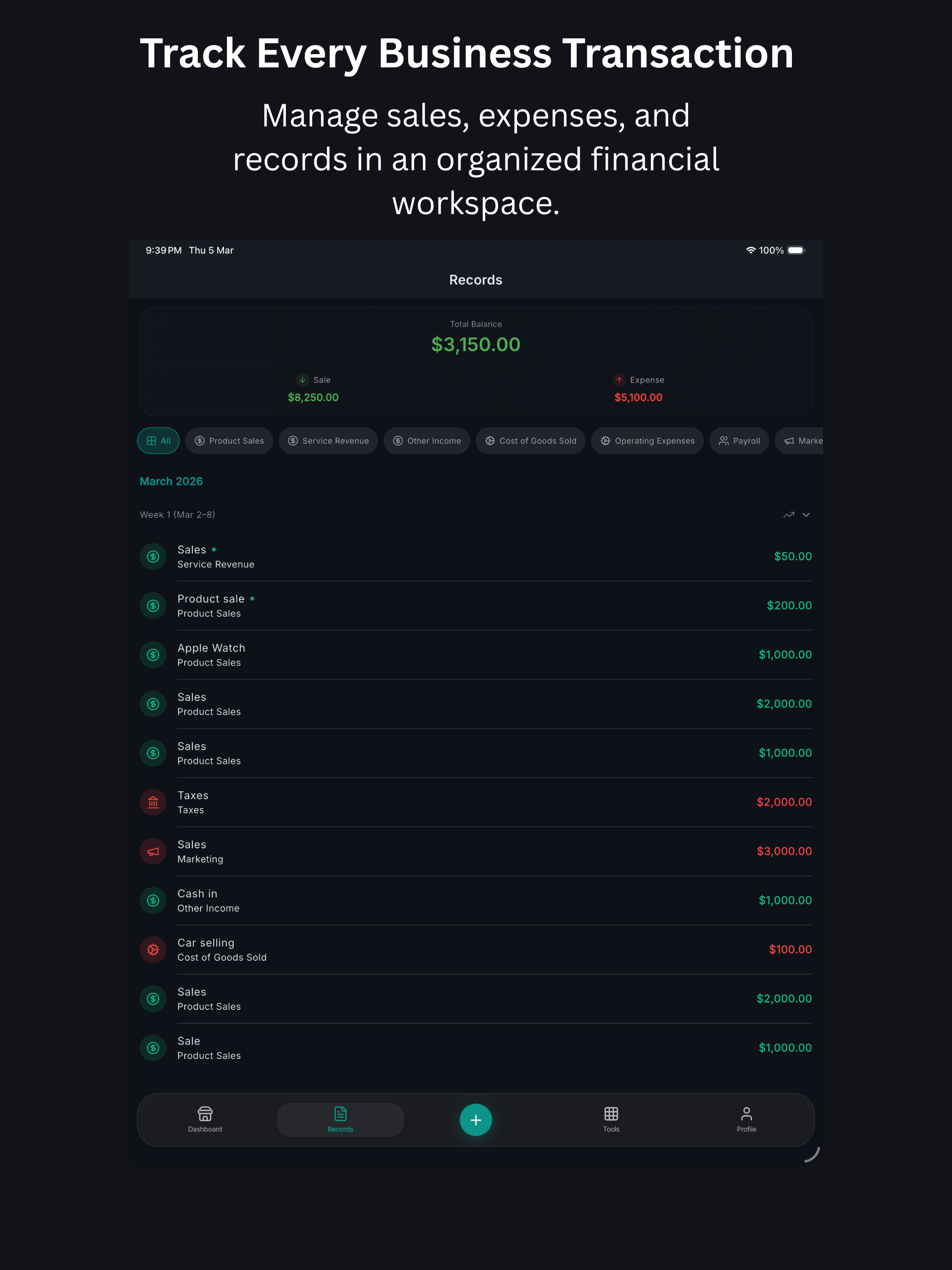Click the Apple Watch dollar icon
Screen dimensions: 952x1270
coord(153,654)
